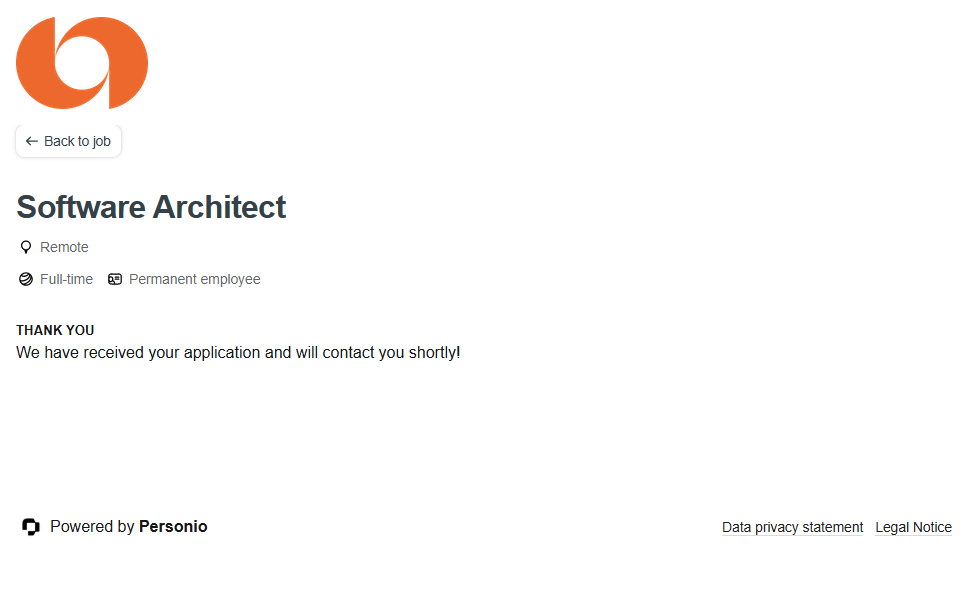Open the Legal Notice link
968x589 pixels.
pos(913,527)
